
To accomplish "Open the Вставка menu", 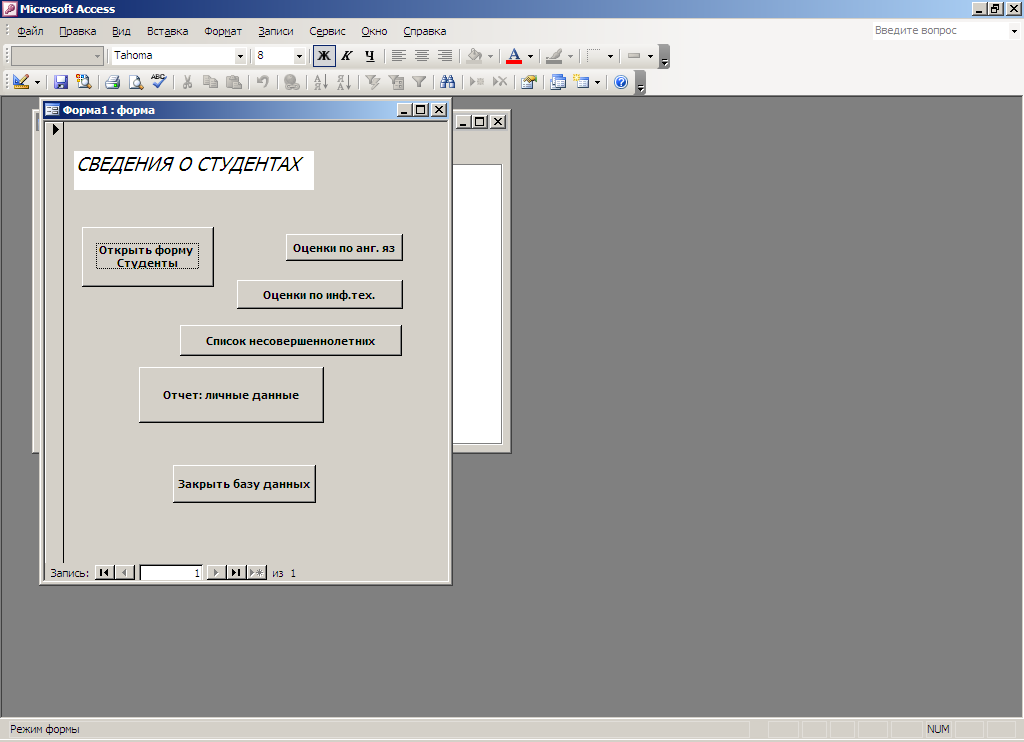I will tap(167, 31).
